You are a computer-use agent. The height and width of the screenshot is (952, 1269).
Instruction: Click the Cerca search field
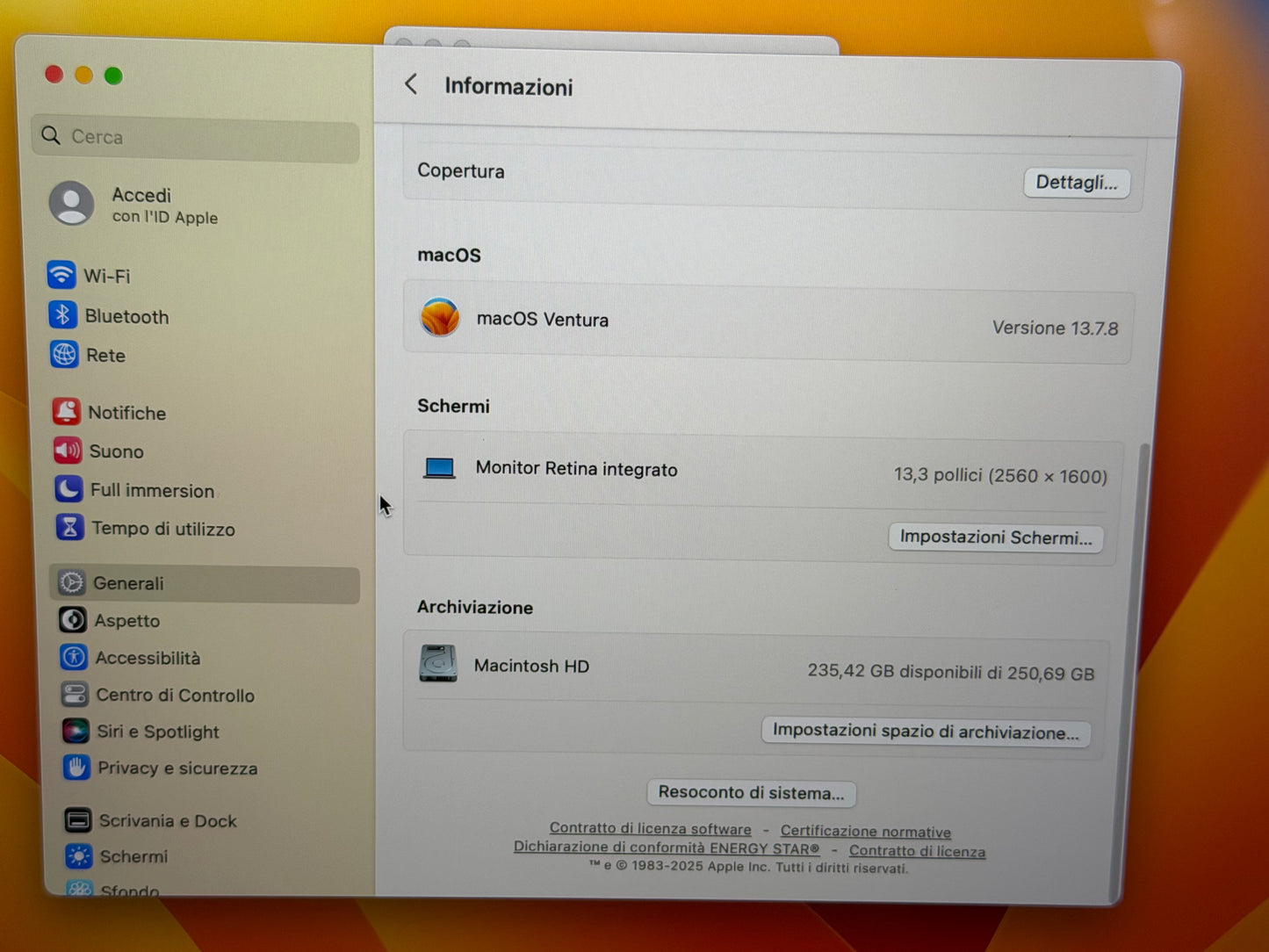click(x=196, y=138)
